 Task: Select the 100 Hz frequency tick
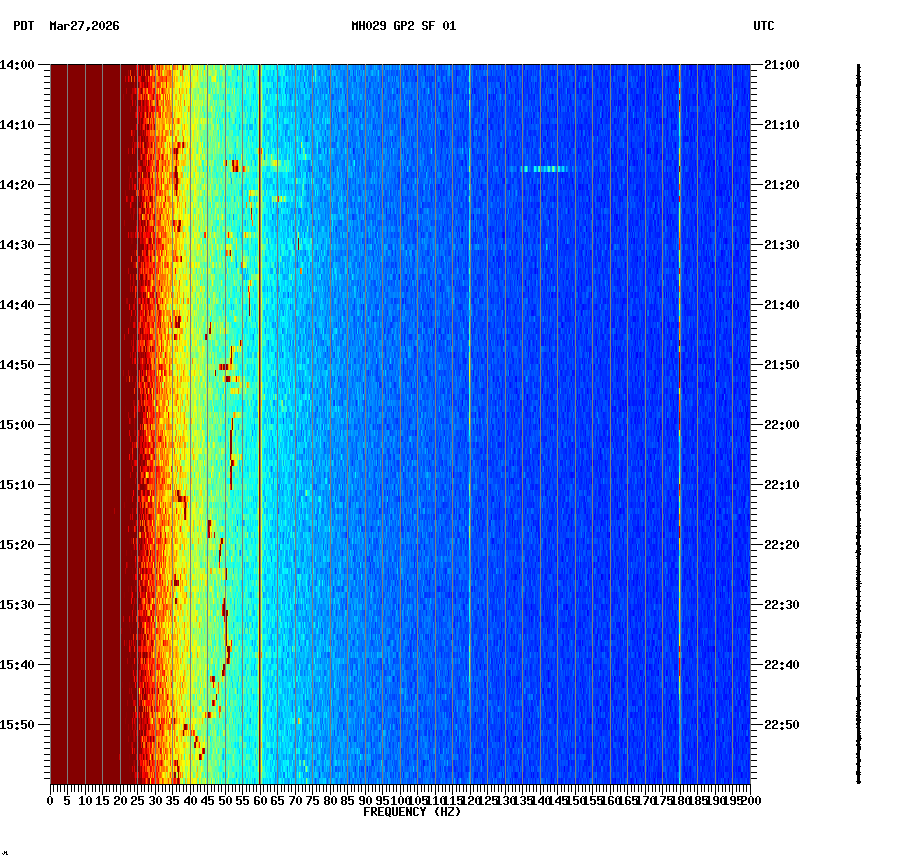(x=398, y=800)
